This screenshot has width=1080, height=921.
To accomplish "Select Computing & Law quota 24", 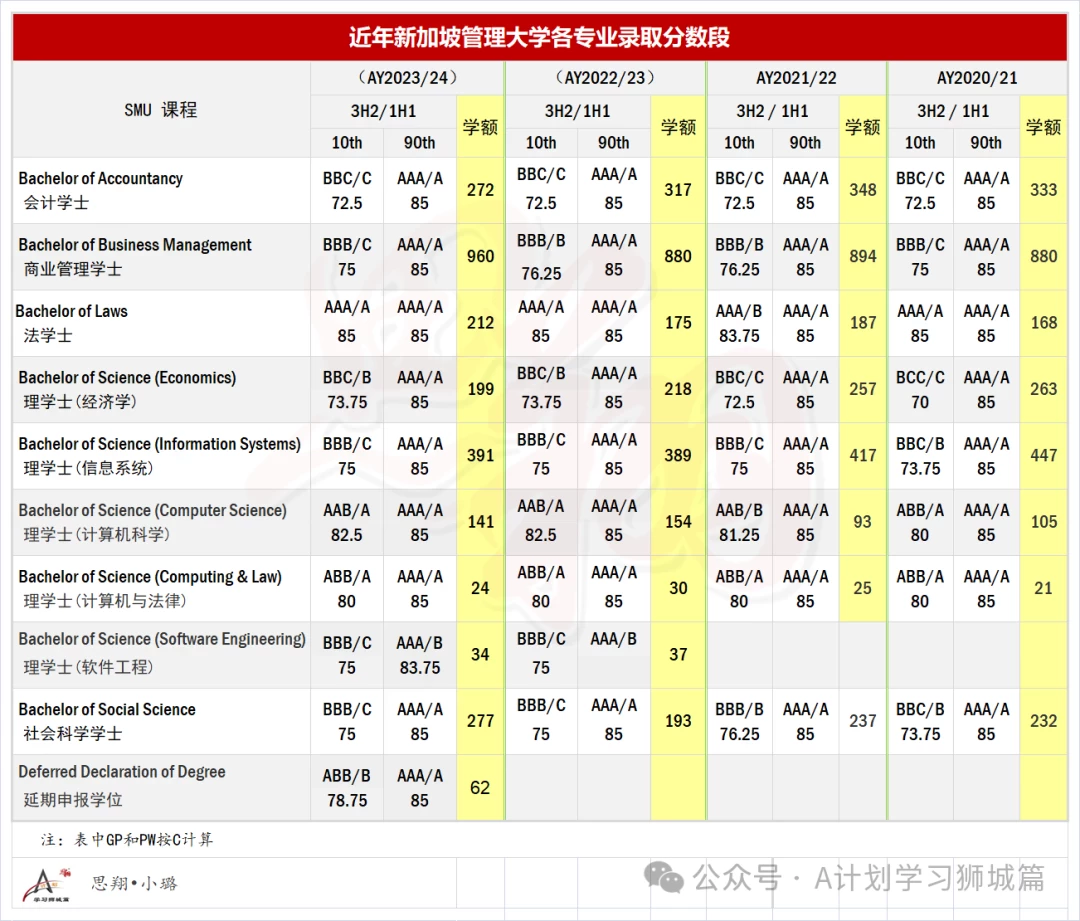I will (480, 588).
